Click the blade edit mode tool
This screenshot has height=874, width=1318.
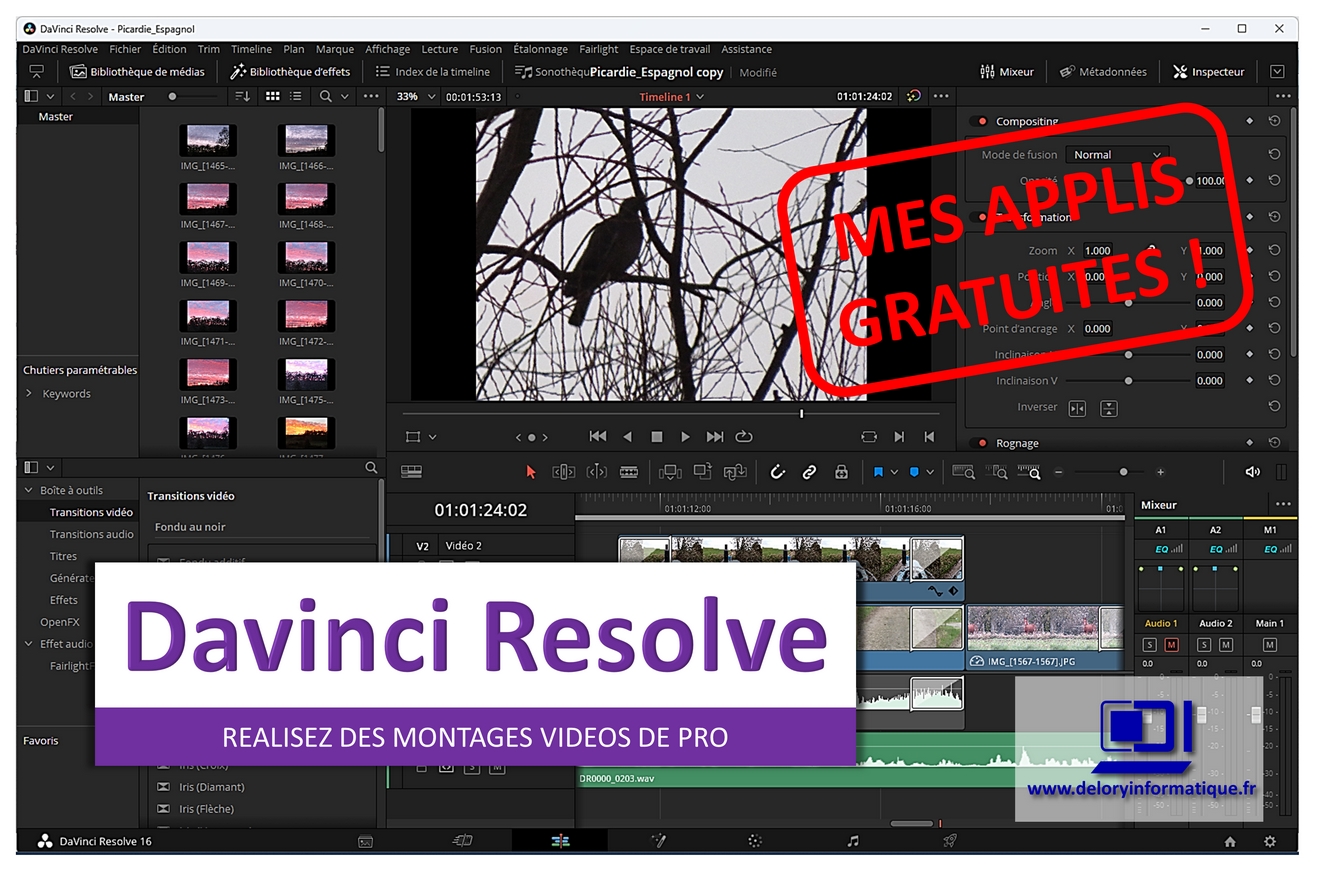click(x=629, y=472)
